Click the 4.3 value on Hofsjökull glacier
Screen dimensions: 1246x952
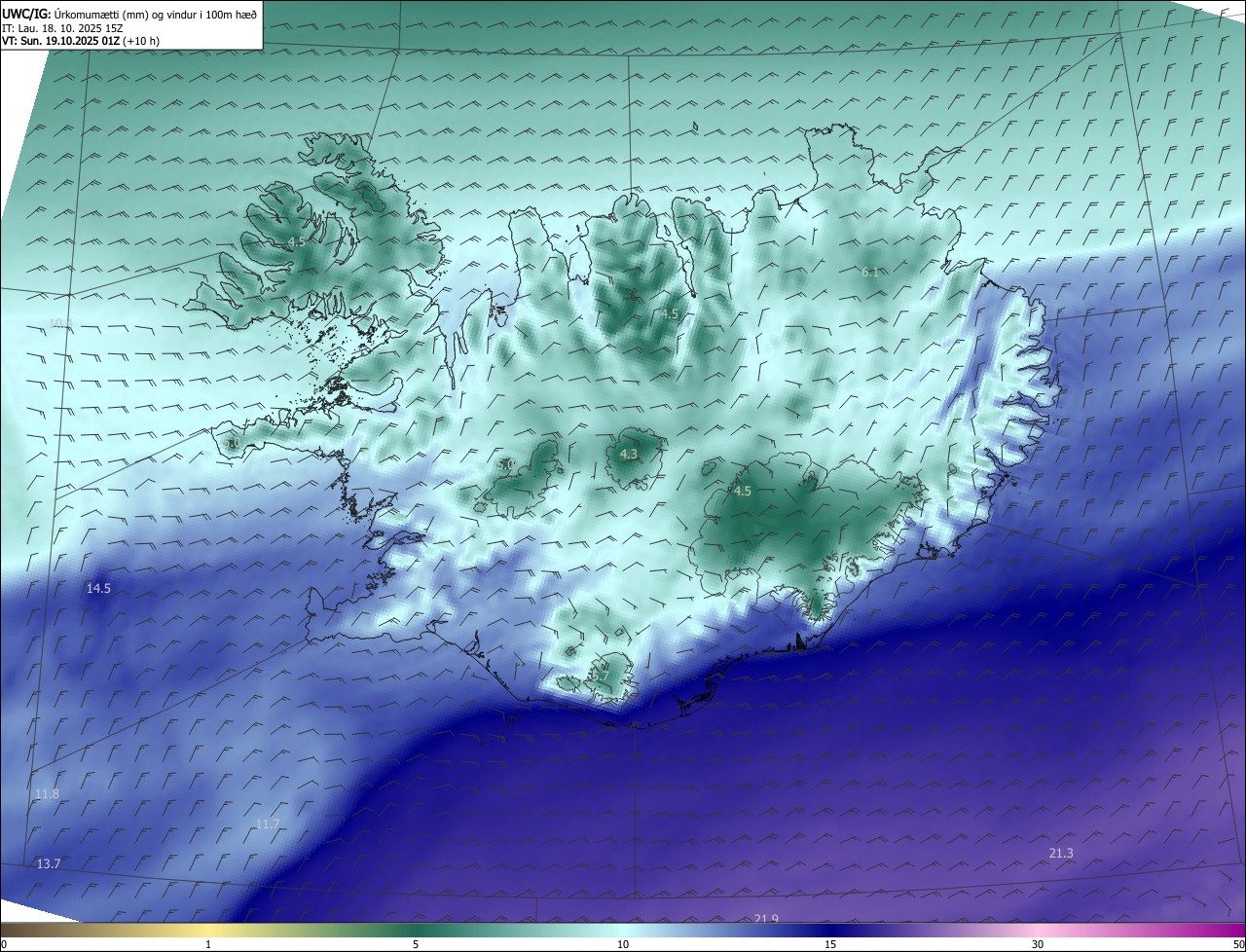point(629,454)
